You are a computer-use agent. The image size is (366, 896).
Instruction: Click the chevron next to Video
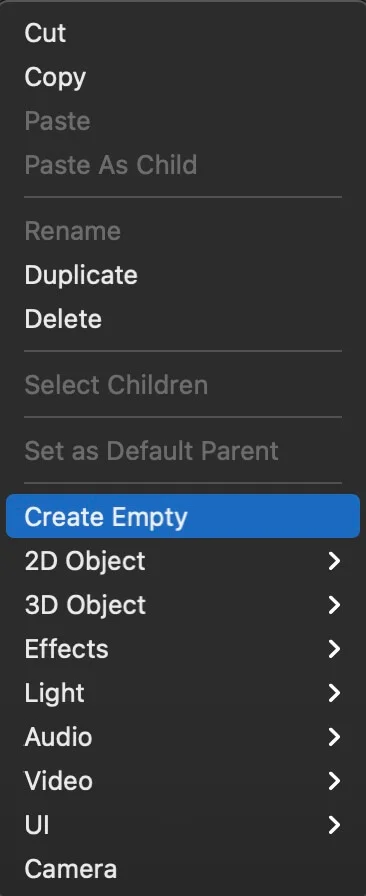click(334, 781)
